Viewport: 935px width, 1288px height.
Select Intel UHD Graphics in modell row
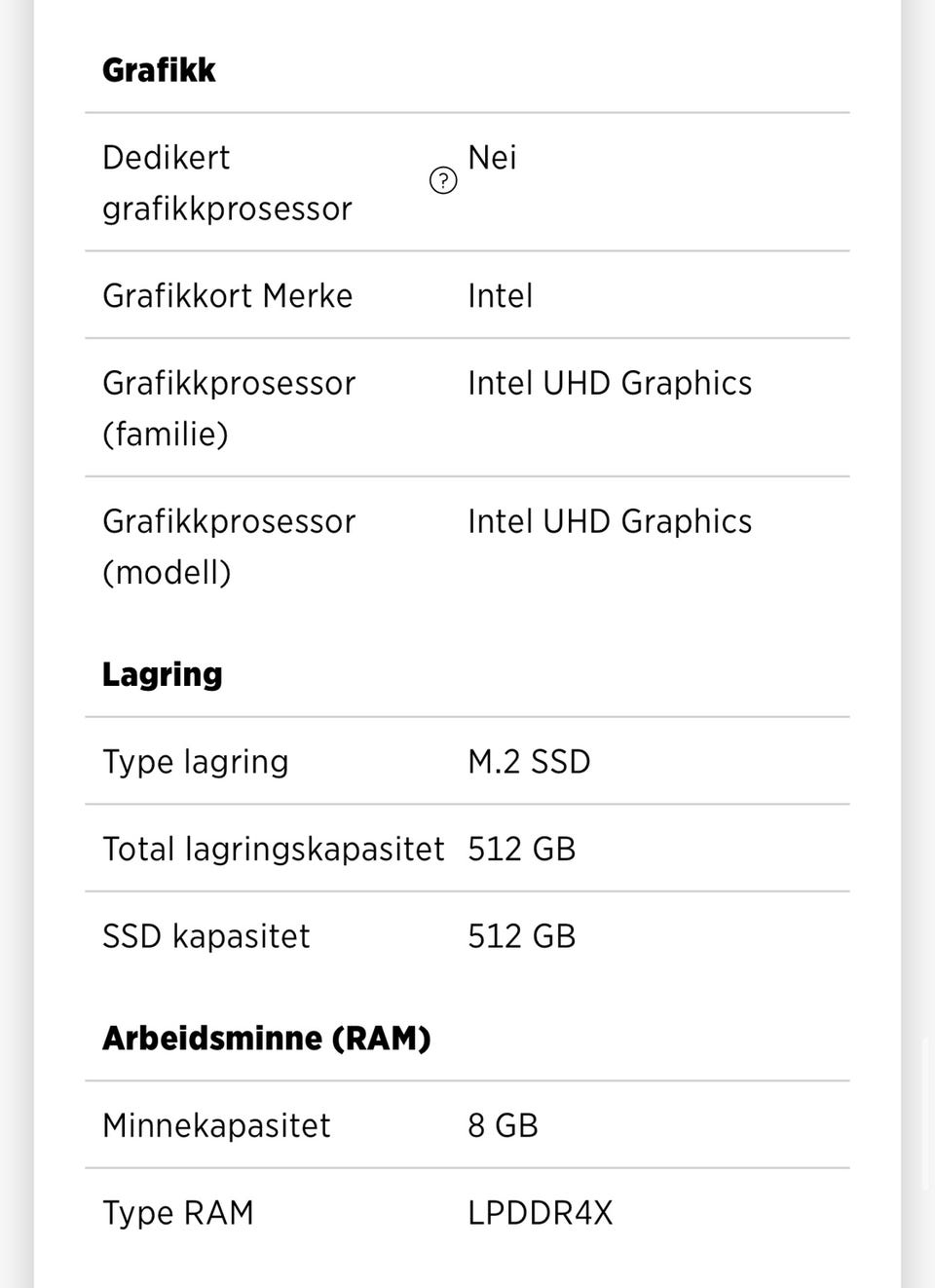610,521
